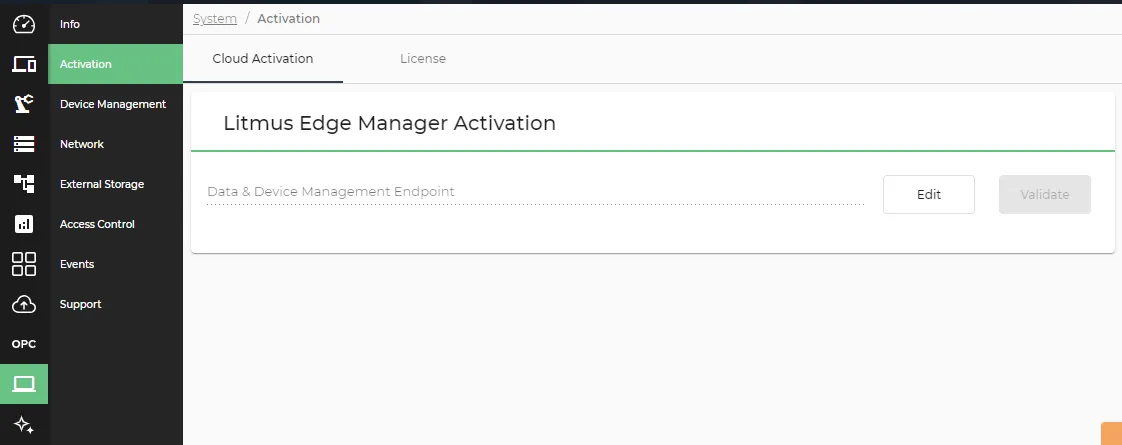Click the Edit button
This screenshot has height=445, width=1122.
[x=929, y=195]
